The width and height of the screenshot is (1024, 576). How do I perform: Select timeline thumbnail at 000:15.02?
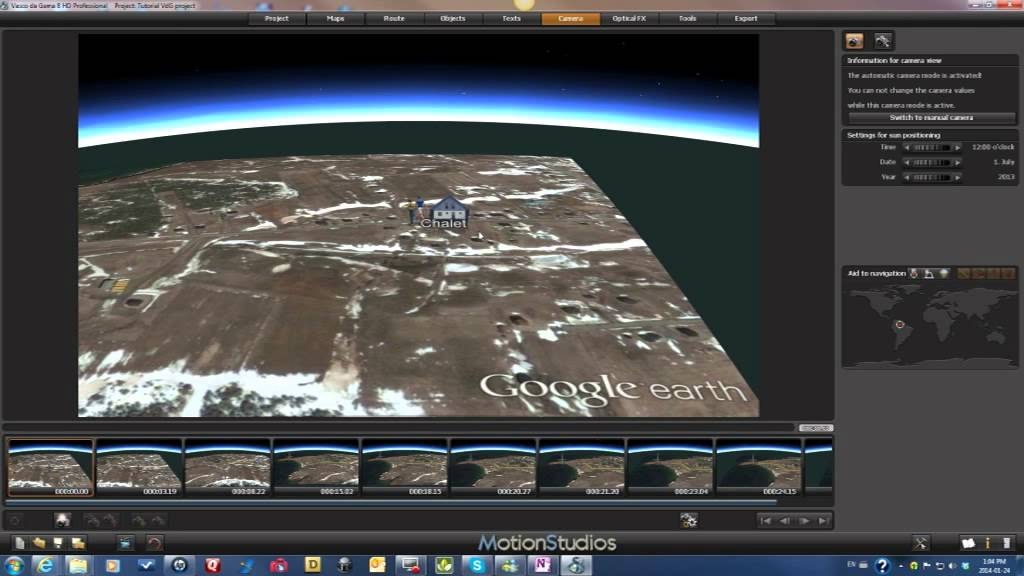(316, 468)
